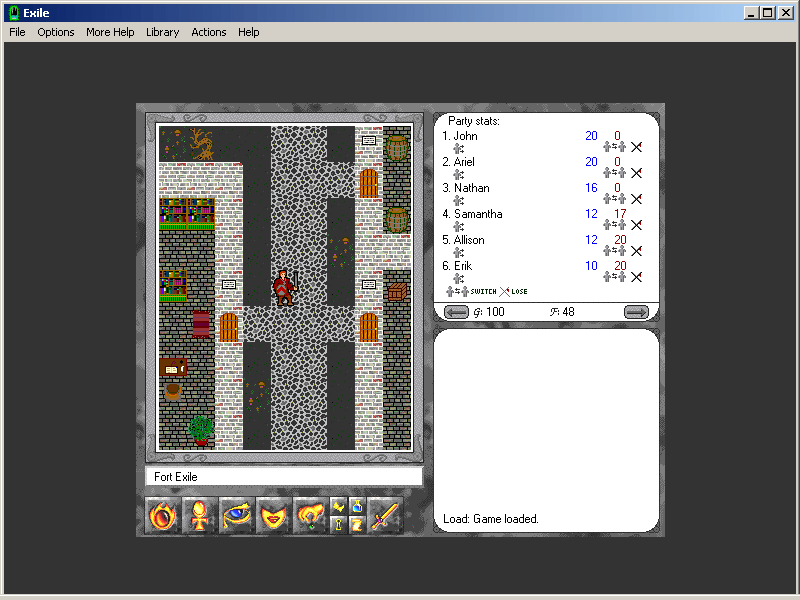Click the food amount 48
Viewport: 800px width, 600px height.
568,312
